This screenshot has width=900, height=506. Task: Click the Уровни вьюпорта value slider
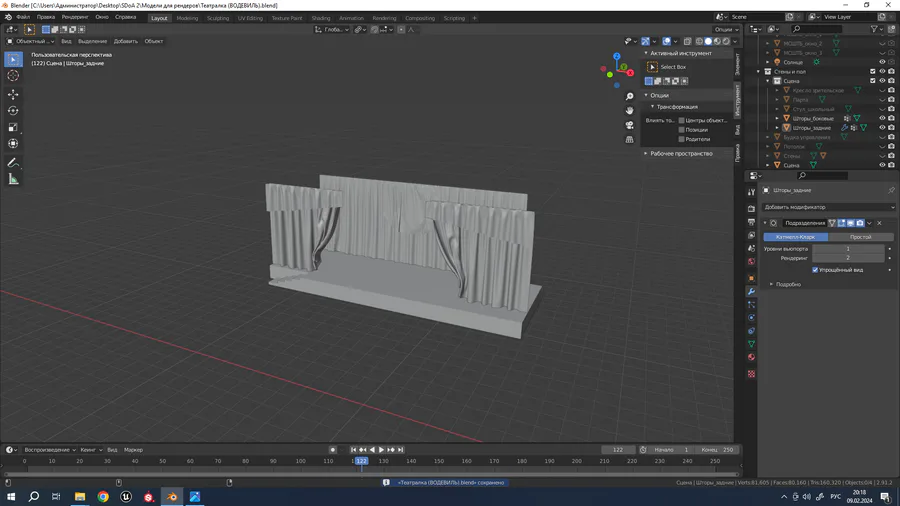pos(848,248)
